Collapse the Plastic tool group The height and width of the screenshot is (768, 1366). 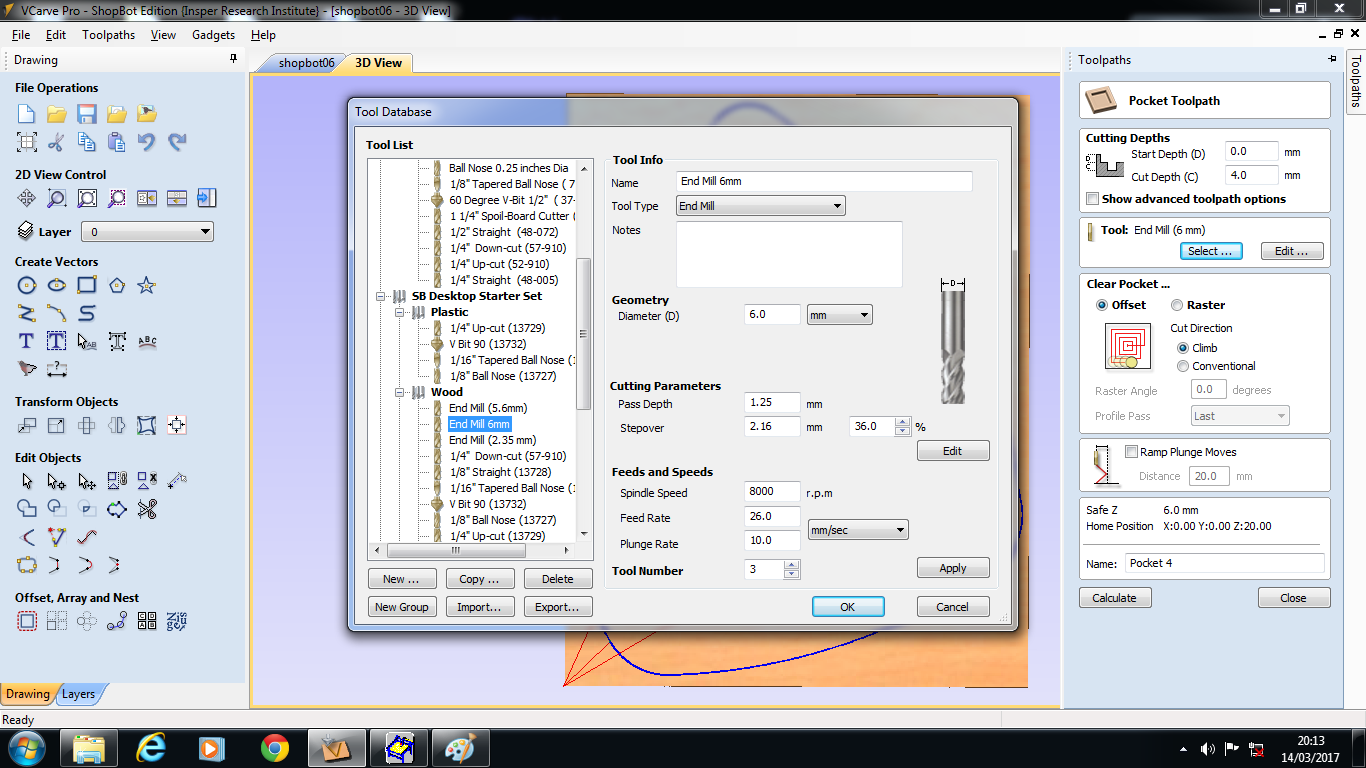pos(400,313)
